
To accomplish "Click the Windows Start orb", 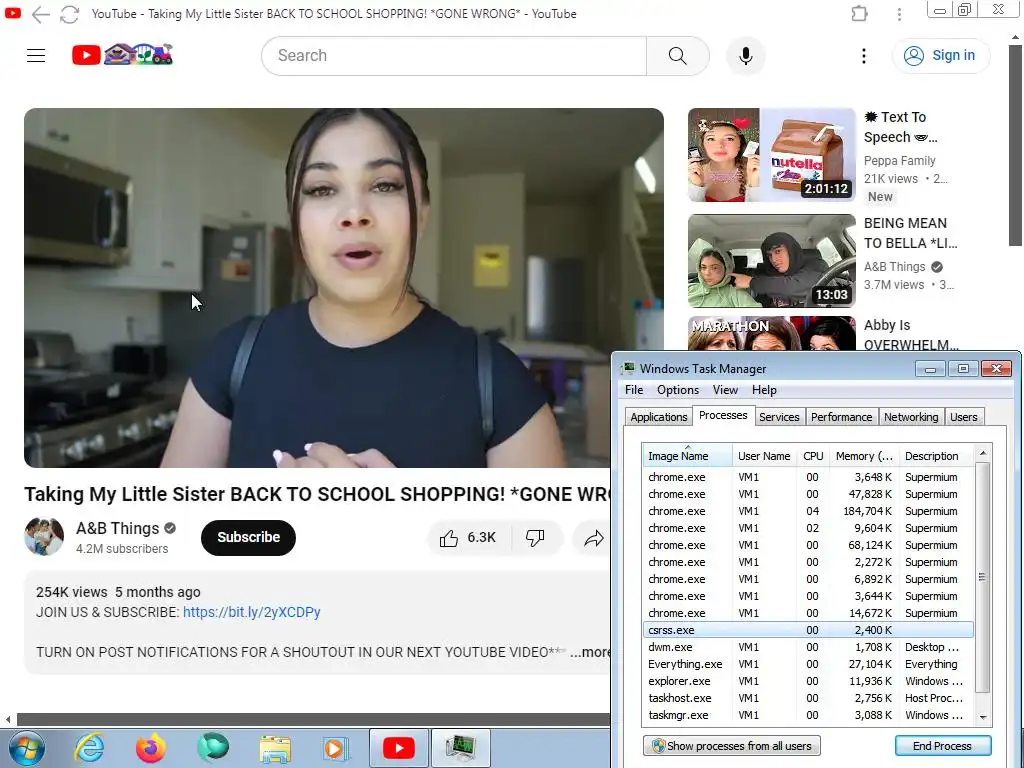I will pos(26,748).
